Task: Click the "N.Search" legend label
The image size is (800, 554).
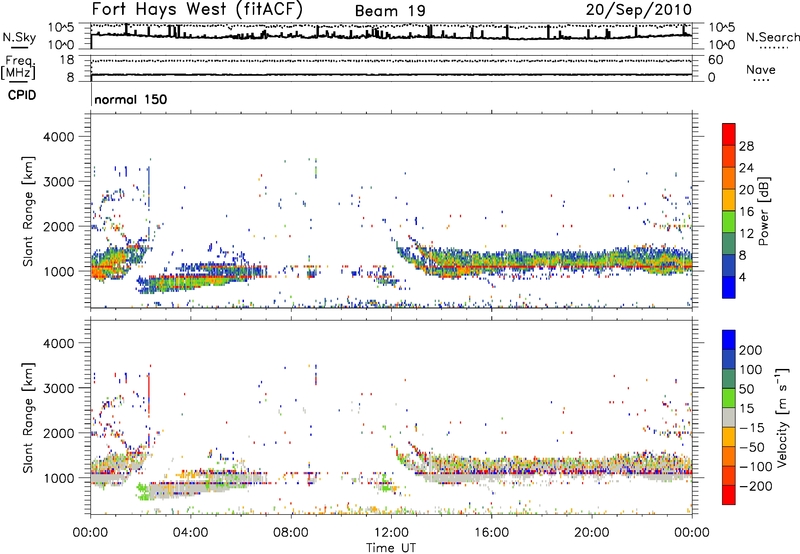Action: click(772, 37)
